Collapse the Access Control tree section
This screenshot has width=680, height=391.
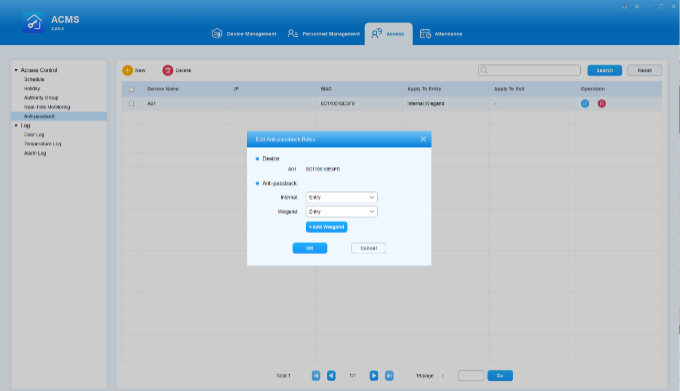[x=16, y=70]
